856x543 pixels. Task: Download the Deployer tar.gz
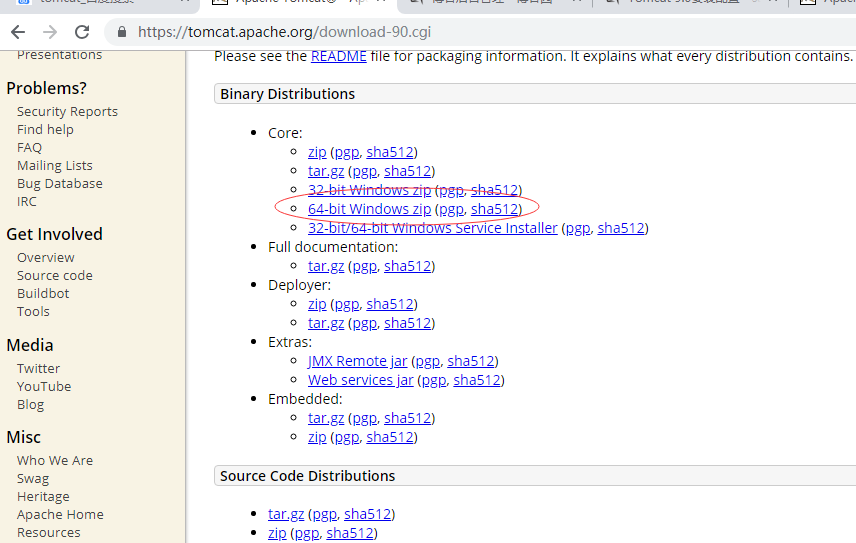click(326, 323)
